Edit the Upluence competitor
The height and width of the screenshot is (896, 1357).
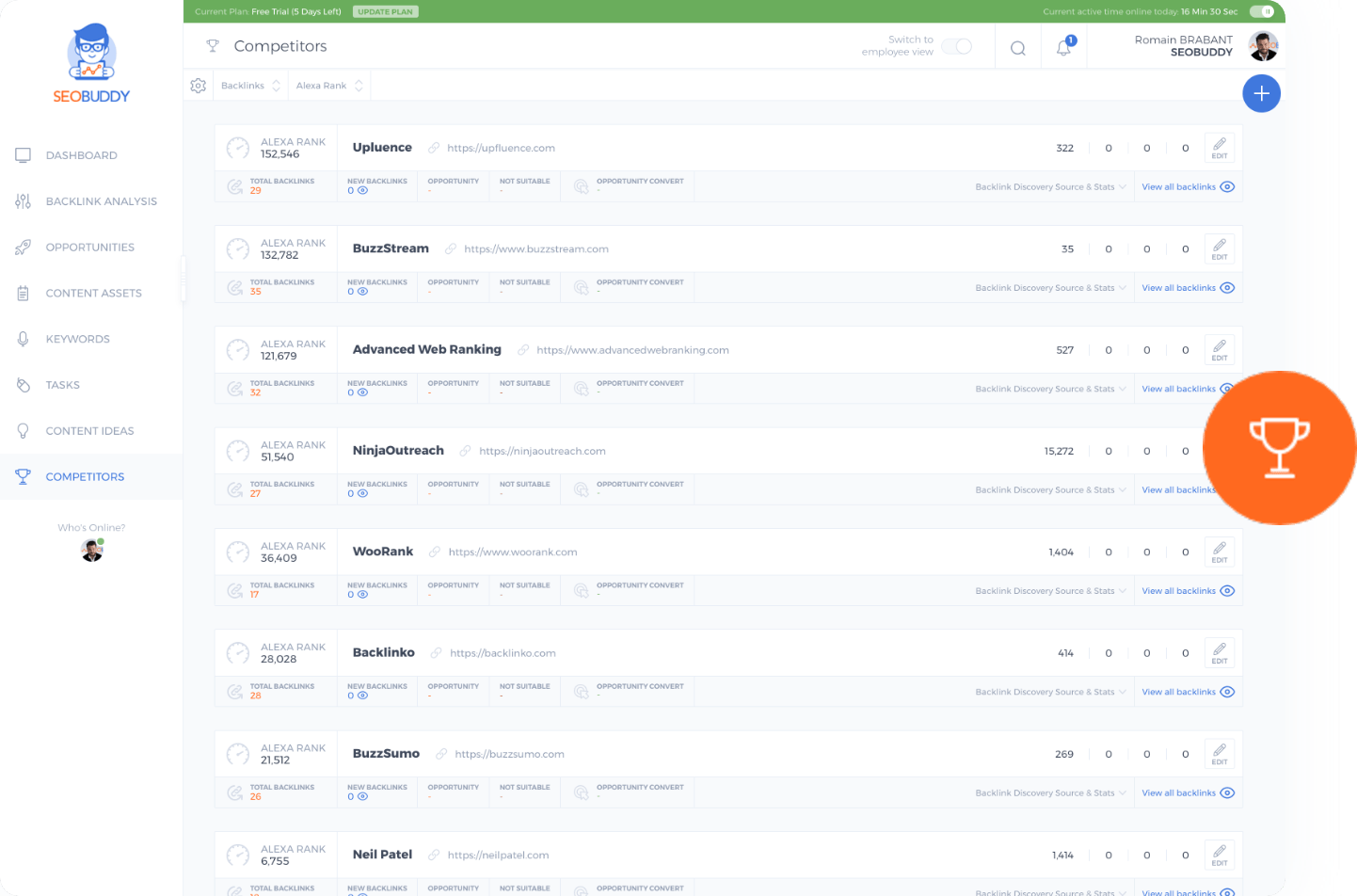click(x=1220, y=148)
